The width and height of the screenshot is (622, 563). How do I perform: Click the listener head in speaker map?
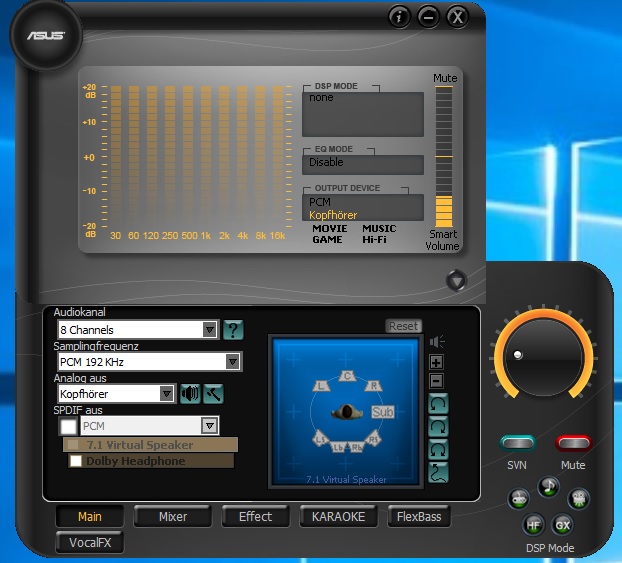(x=347, y=412)
